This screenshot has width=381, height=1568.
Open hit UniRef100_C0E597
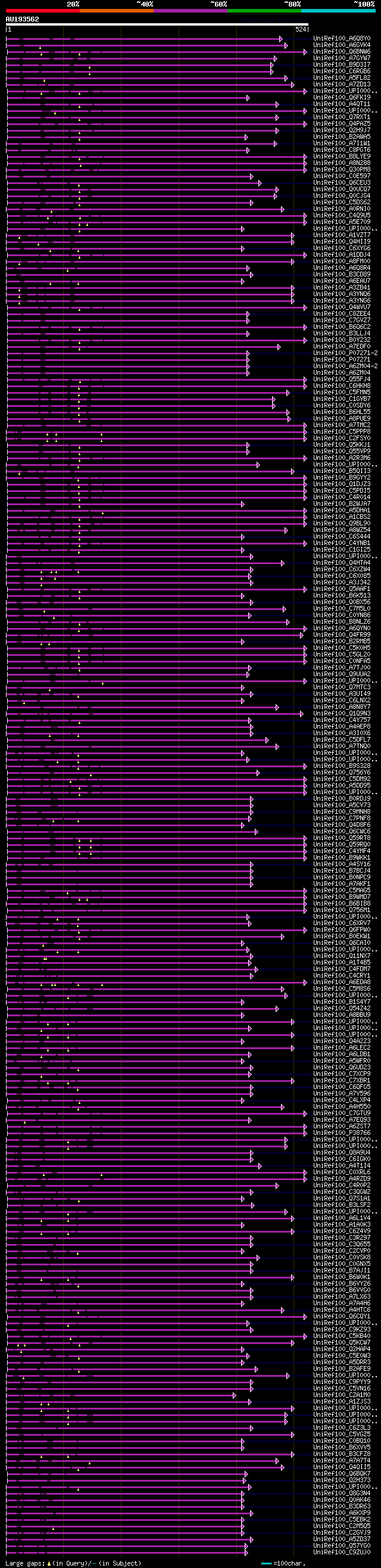coord(342,176)
